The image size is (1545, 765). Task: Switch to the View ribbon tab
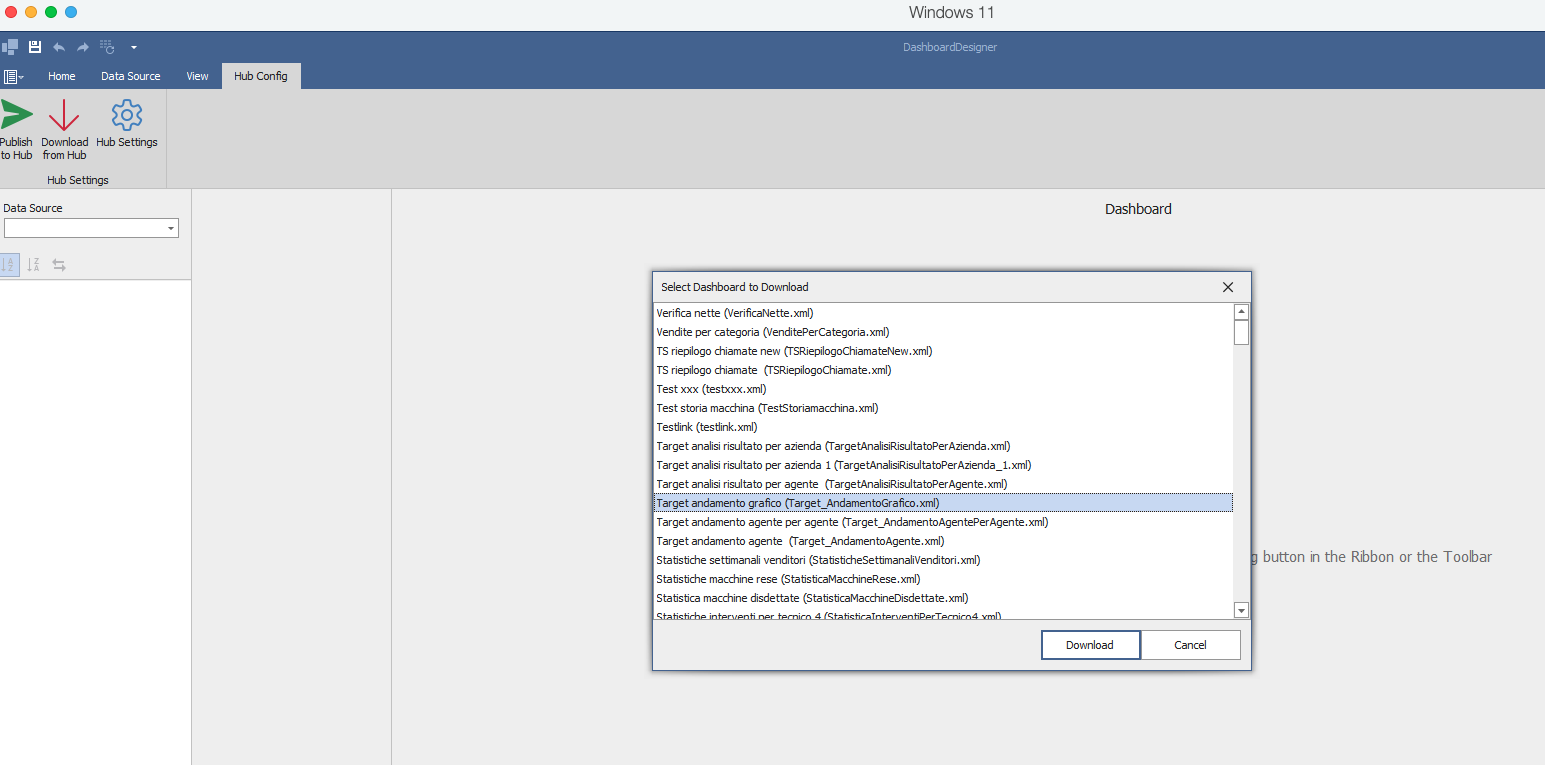pos(198,76)
